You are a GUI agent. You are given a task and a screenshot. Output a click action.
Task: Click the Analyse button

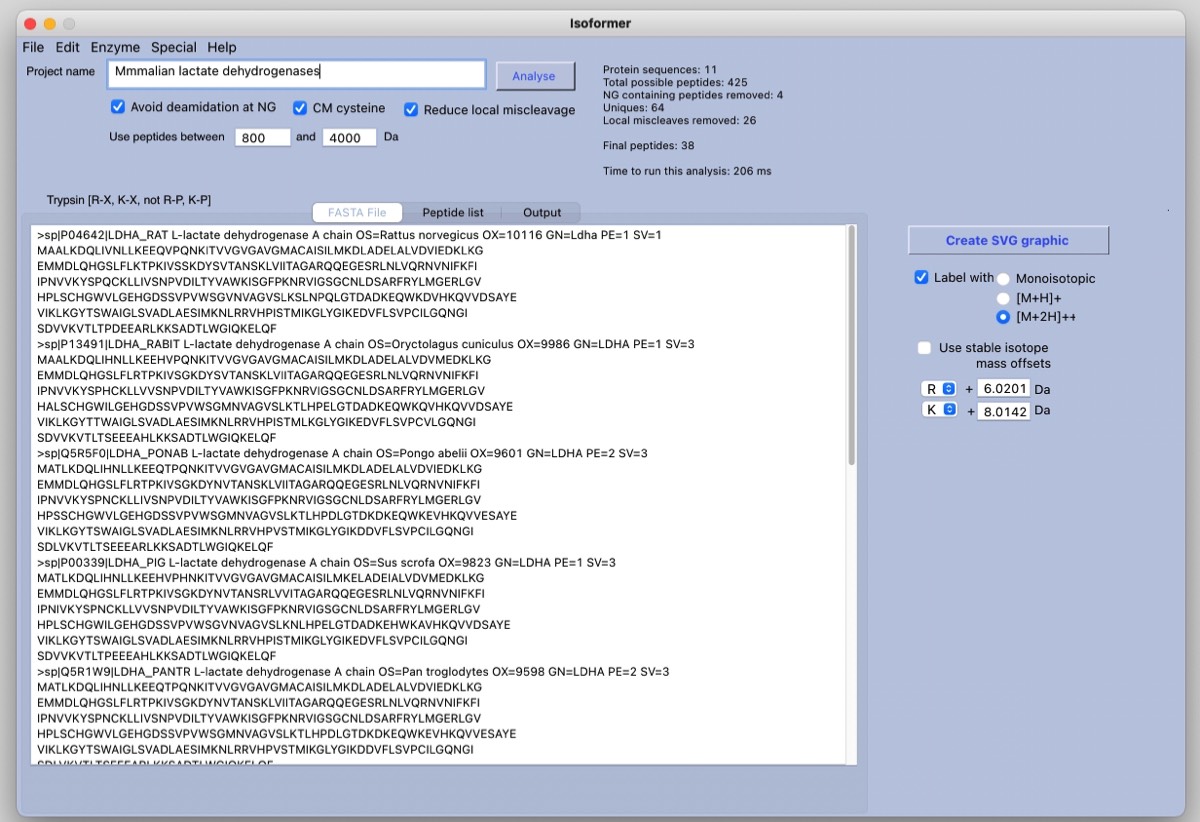click(535, 76)
